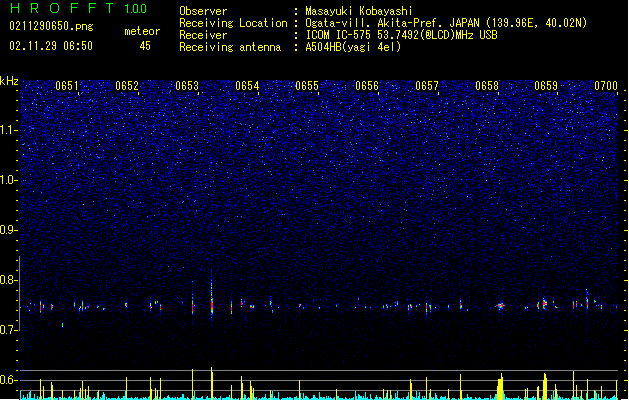Click observer name Masayuki Kobayashi
629x400 pixels.
click(359, 11)
